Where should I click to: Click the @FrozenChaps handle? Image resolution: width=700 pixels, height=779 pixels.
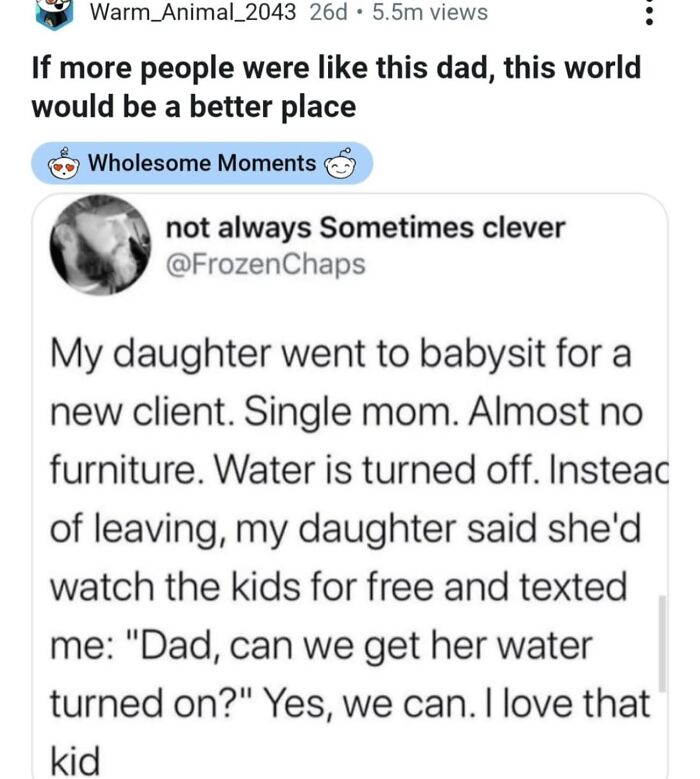[x=265, y=264]
